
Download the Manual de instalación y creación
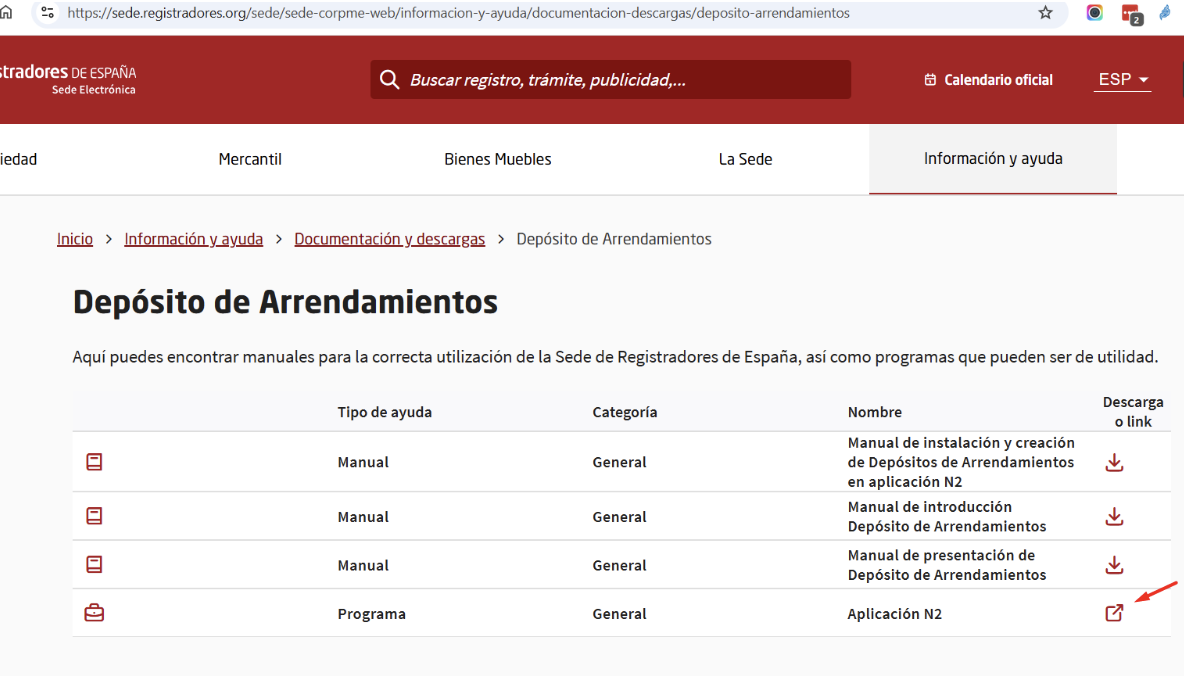click(x=1114, y=462)
